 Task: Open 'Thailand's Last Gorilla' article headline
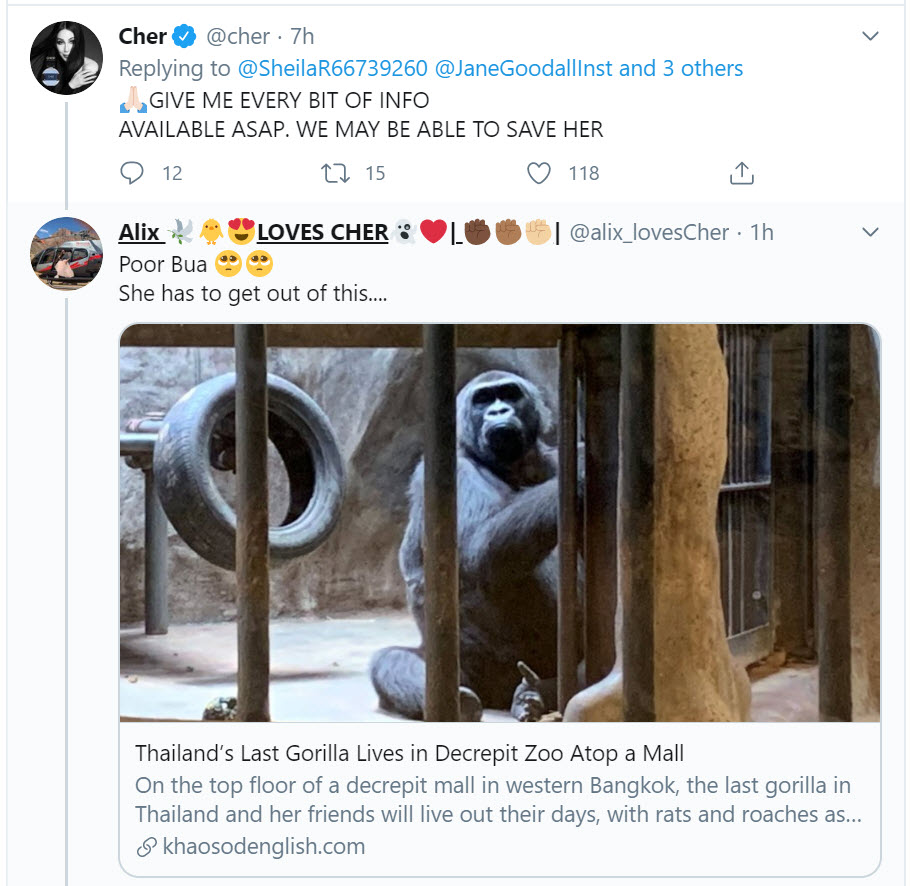tap(409, 753)
